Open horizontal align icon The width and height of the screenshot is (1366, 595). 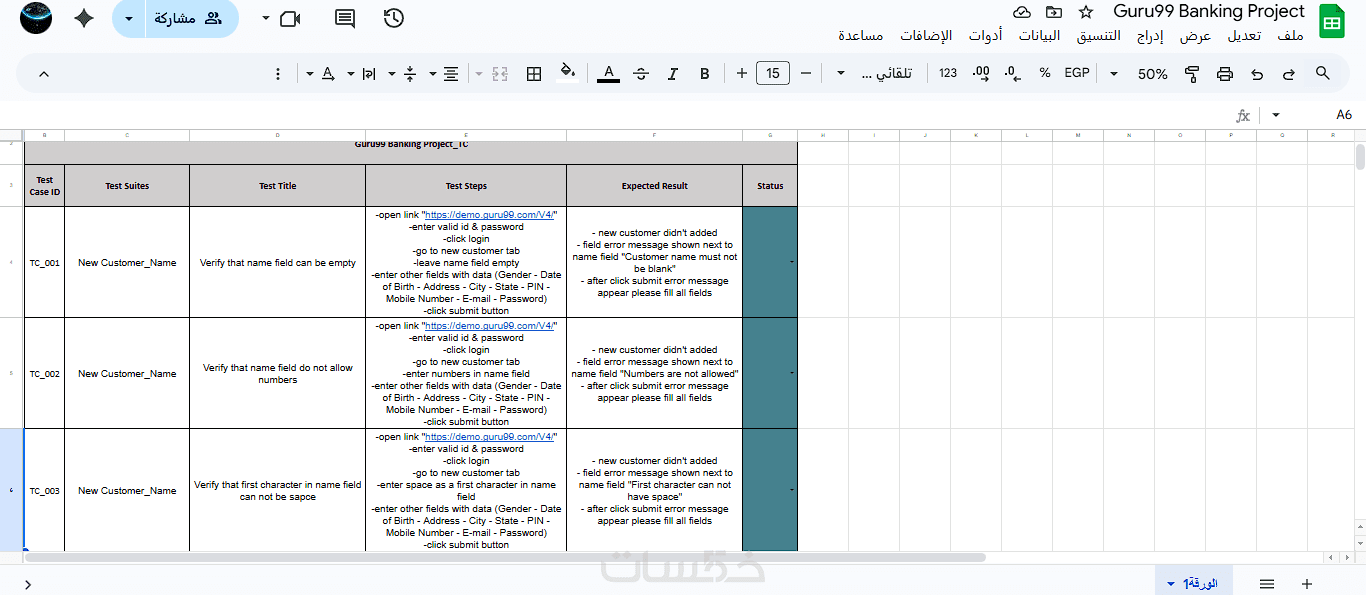[x=451, y=73]
